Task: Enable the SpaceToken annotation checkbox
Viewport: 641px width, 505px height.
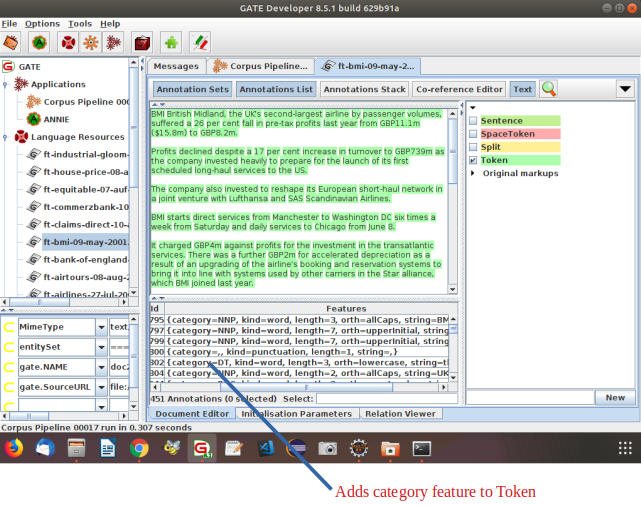Action: pos(473,134)
